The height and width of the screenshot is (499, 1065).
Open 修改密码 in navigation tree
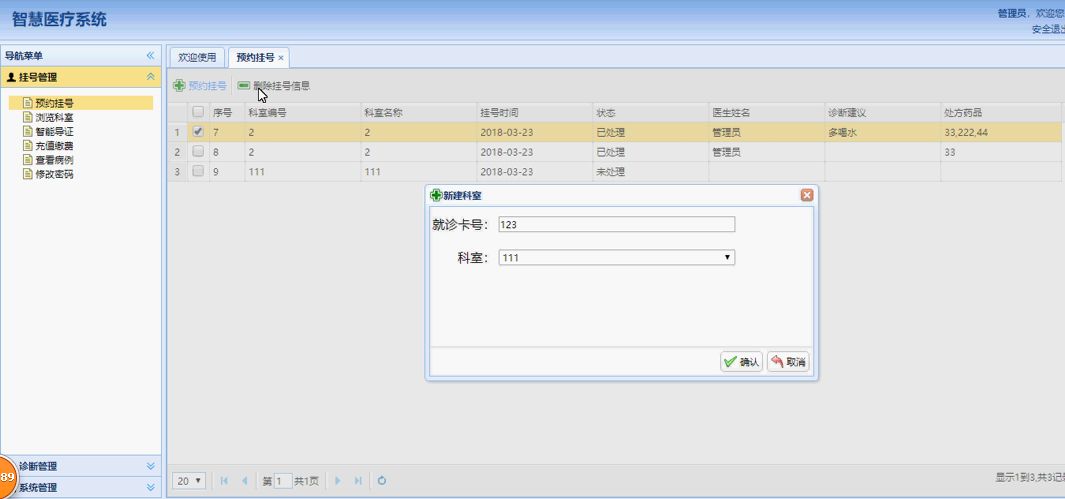54,174
